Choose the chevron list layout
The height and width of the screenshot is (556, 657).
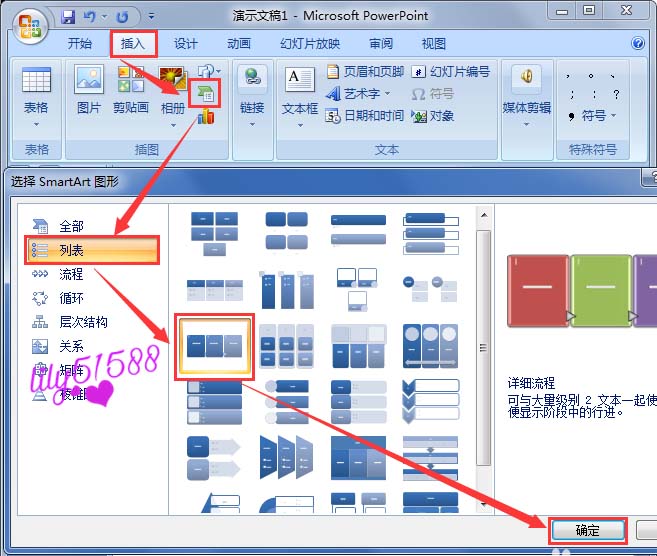(430, 401)
